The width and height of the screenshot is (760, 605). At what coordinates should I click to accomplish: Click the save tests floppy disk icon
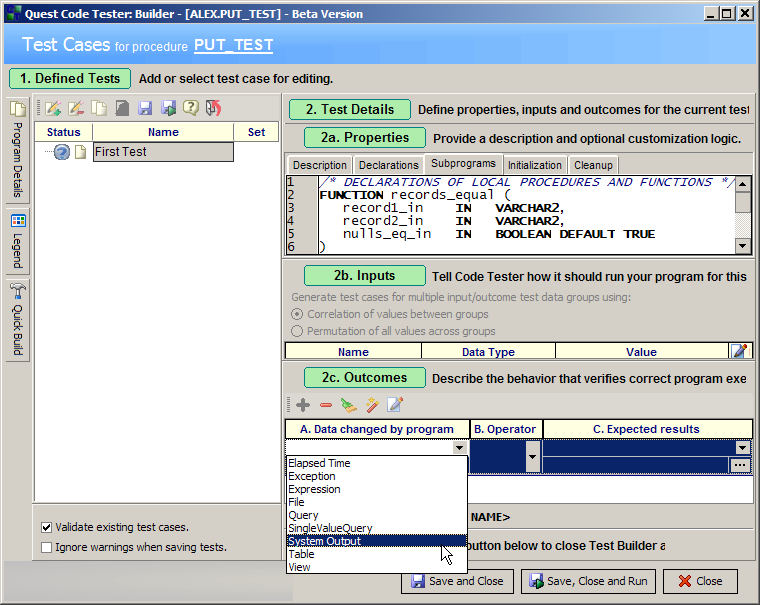[x=145, y=108]
